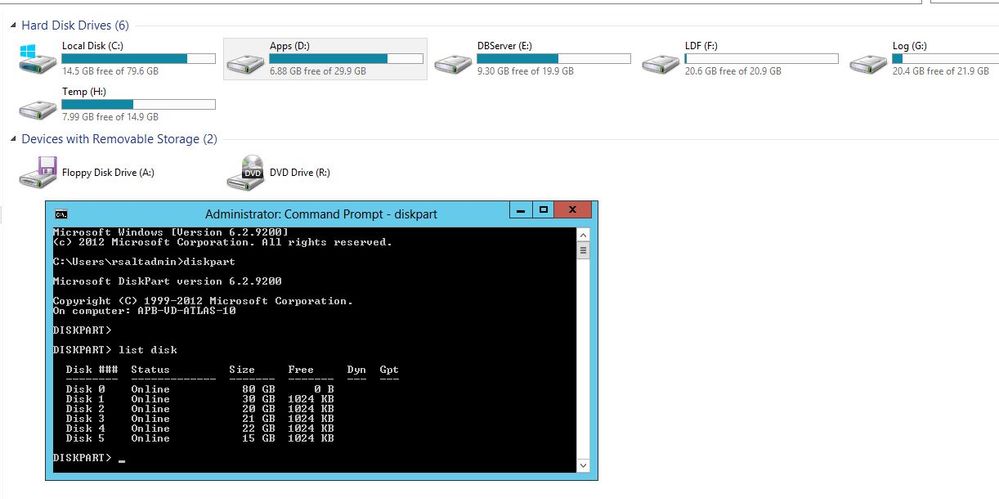Click the Disk 0 row in diskpart output
999x499 pixels.
coord(200,389)
